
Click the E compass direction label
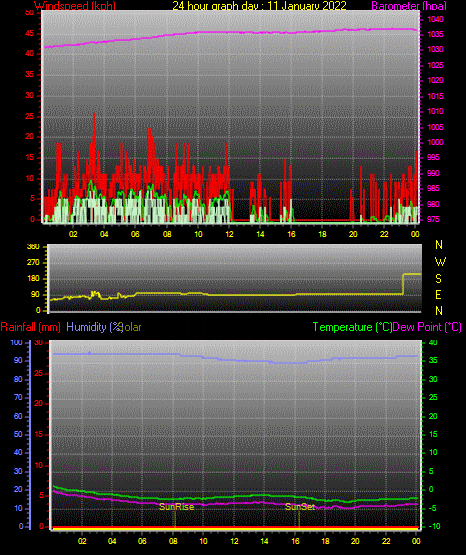(438, 295)
